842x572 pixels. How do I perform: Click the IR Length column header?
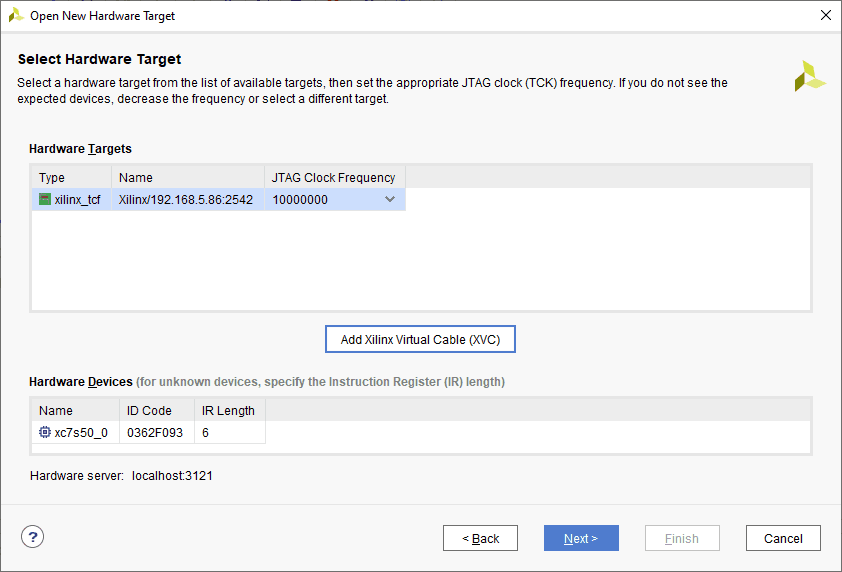click(x=229, y=410)
